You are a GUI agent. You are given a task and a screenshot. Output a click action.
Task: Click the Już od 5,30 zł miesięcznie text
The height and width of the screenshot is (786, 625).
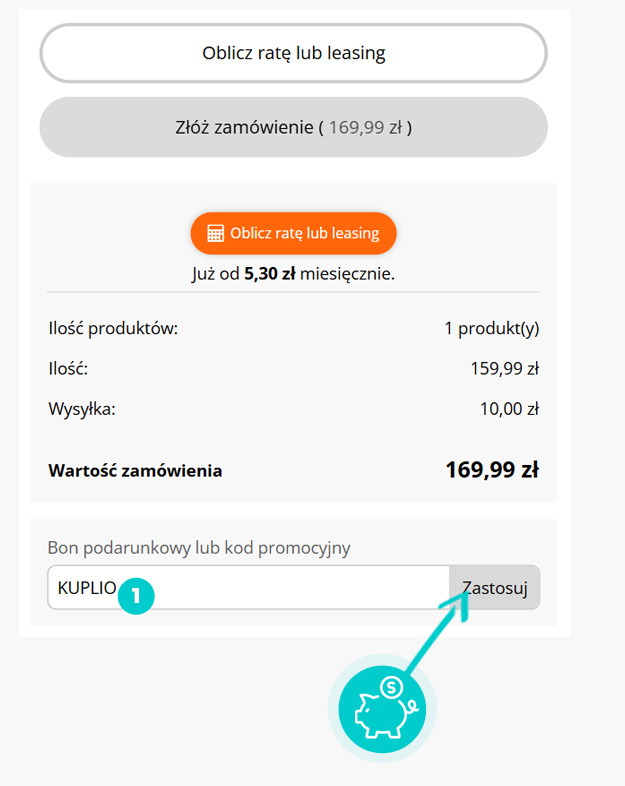tap(293, 274)
